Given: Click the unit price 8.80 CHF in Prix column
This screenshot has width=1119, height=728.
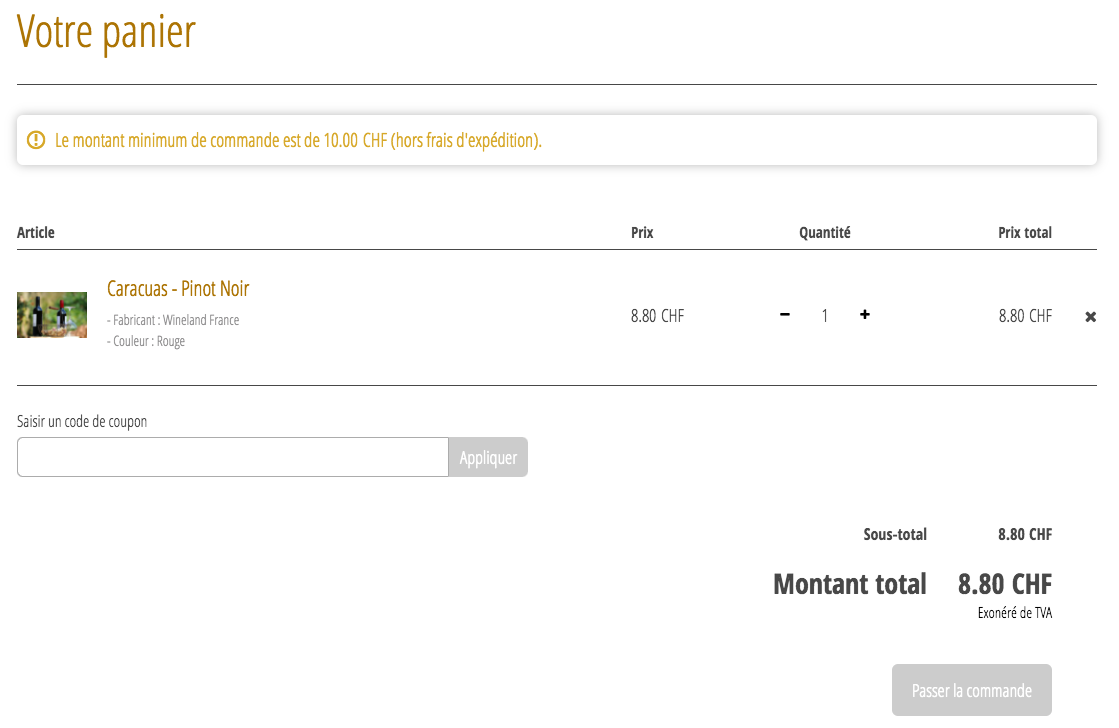Looking at the screenshot, I should [x=657, y=315].
